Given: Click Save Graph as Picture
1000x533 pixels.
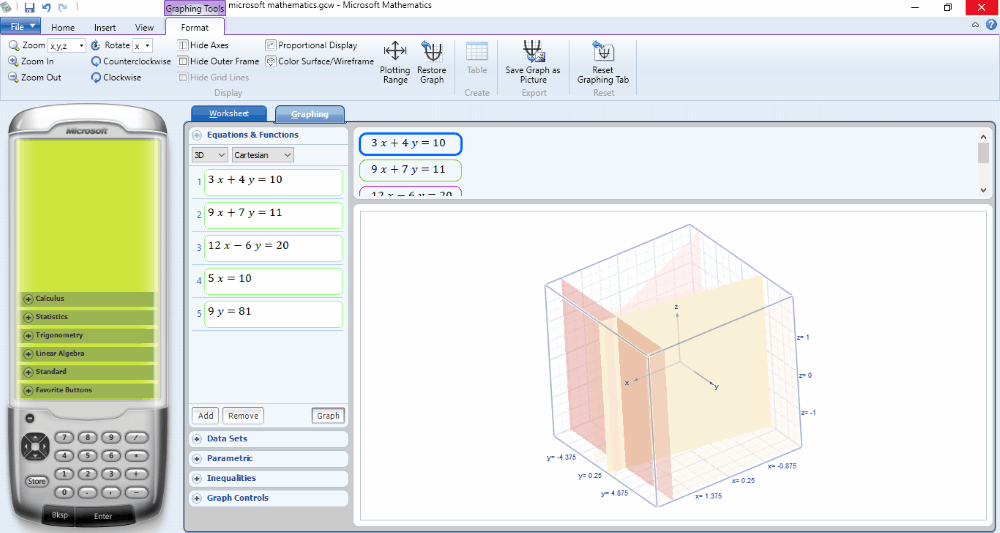Looking at the screenshot, I should coord(533,62).
